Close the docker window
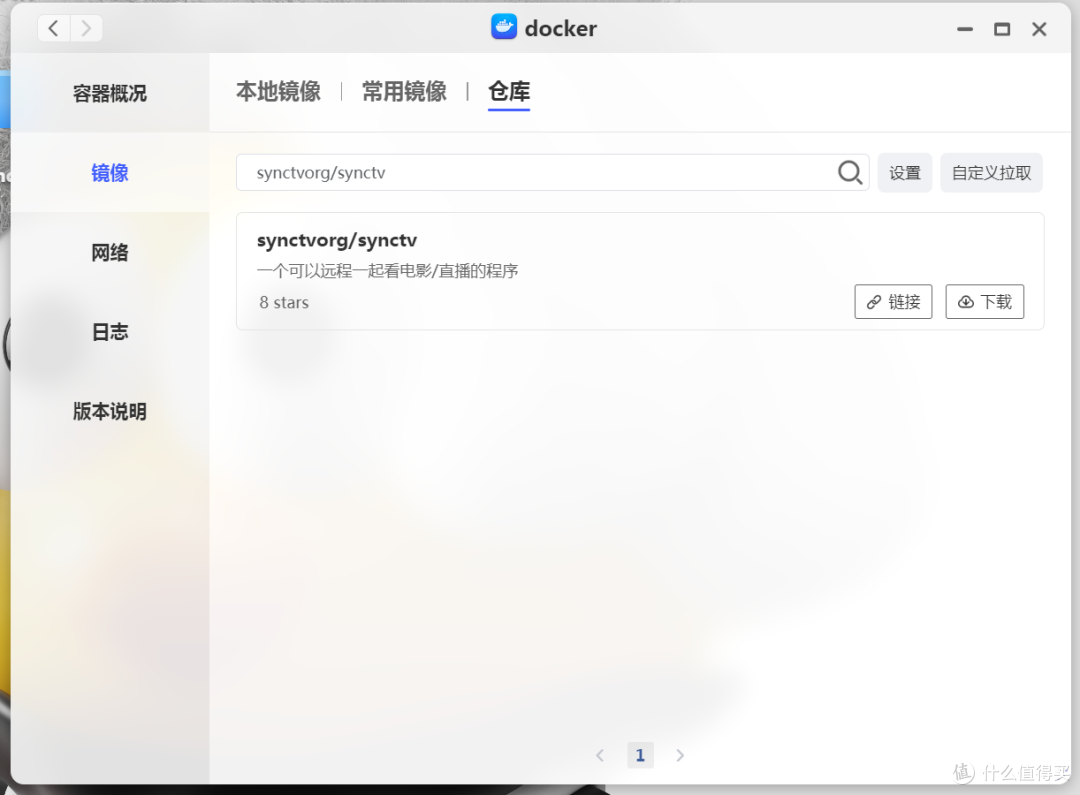Viewport: 1080px width, 795px height. pos(1039,29)
